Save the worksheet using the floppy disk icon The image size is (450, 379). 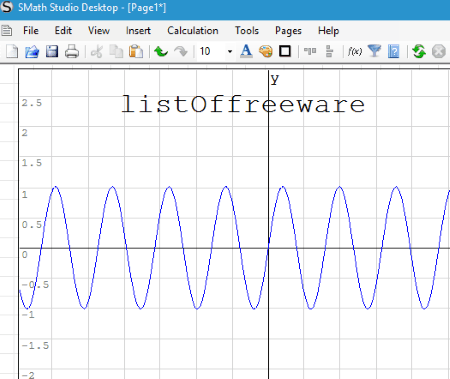click(x=52, y=52)
